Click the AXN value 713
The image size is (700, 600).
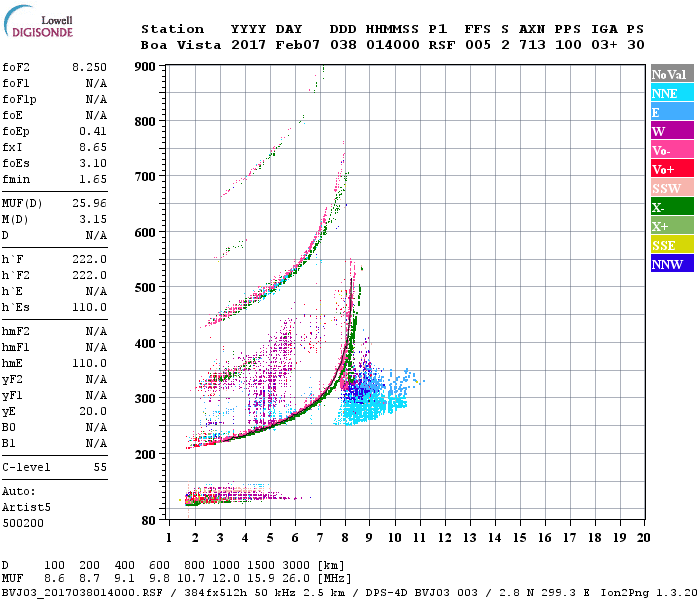[x=532, y=45]
